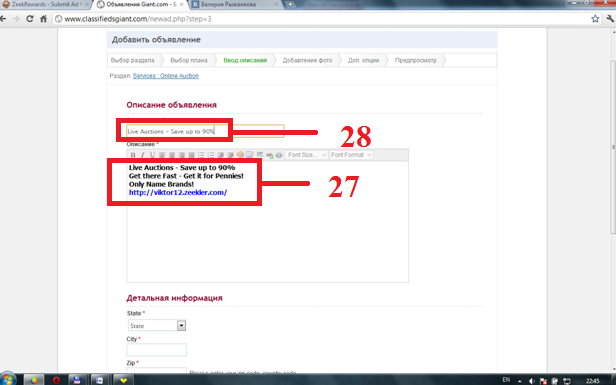The image size is (616, 385).
Task: Select the Ввод описания step
Action: (x=245, y=60)
